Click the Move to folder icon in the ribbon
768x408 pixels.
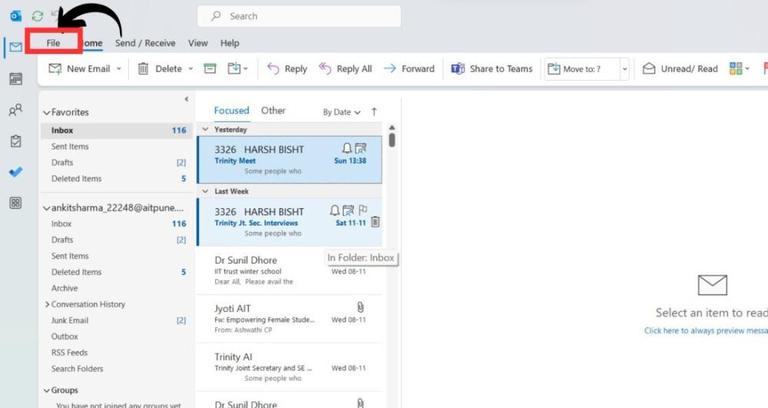point(235,69)
